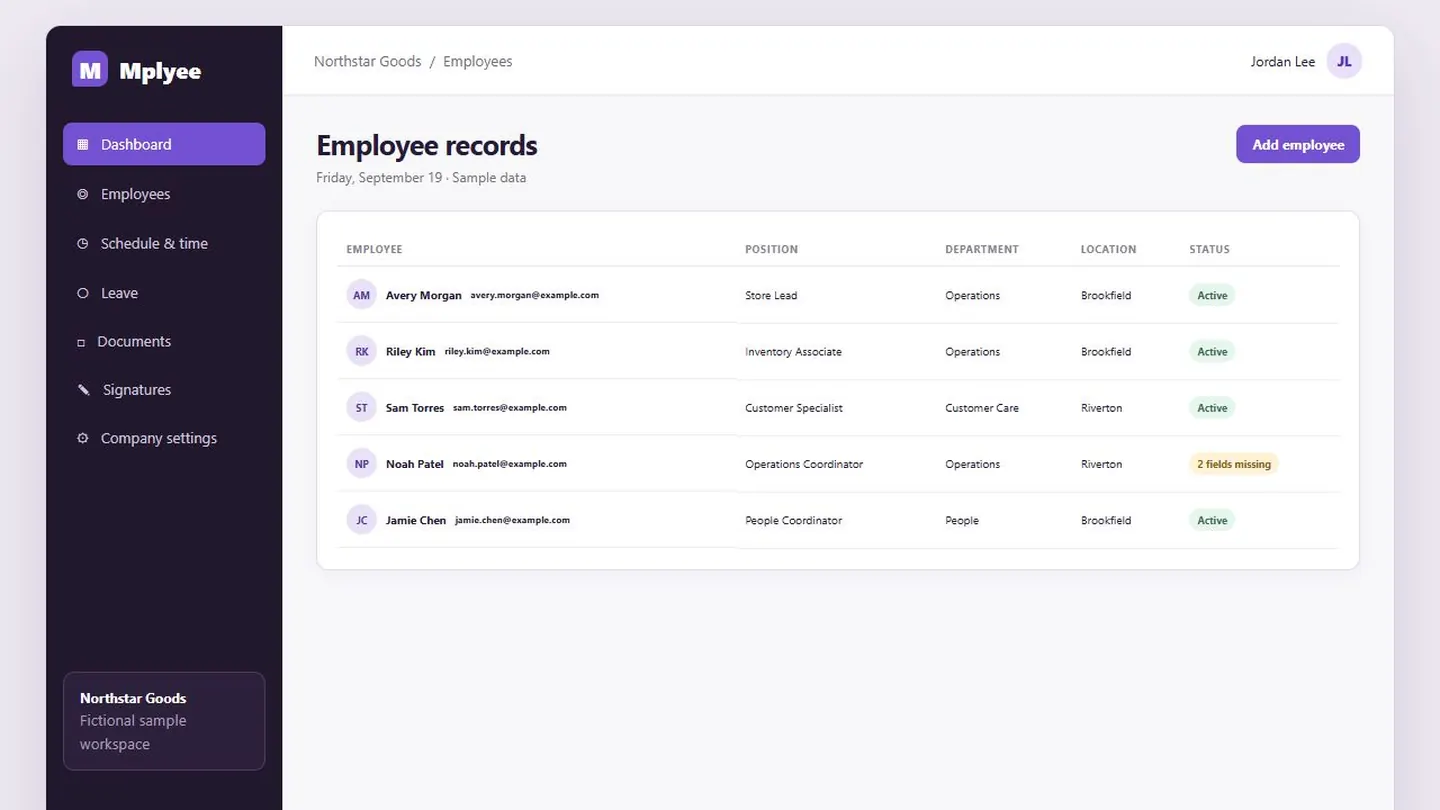Image resolution: width=1440 pixels, height=810 pixels.
Task: Click the Inventory Associate position cell
Action: 793,352
